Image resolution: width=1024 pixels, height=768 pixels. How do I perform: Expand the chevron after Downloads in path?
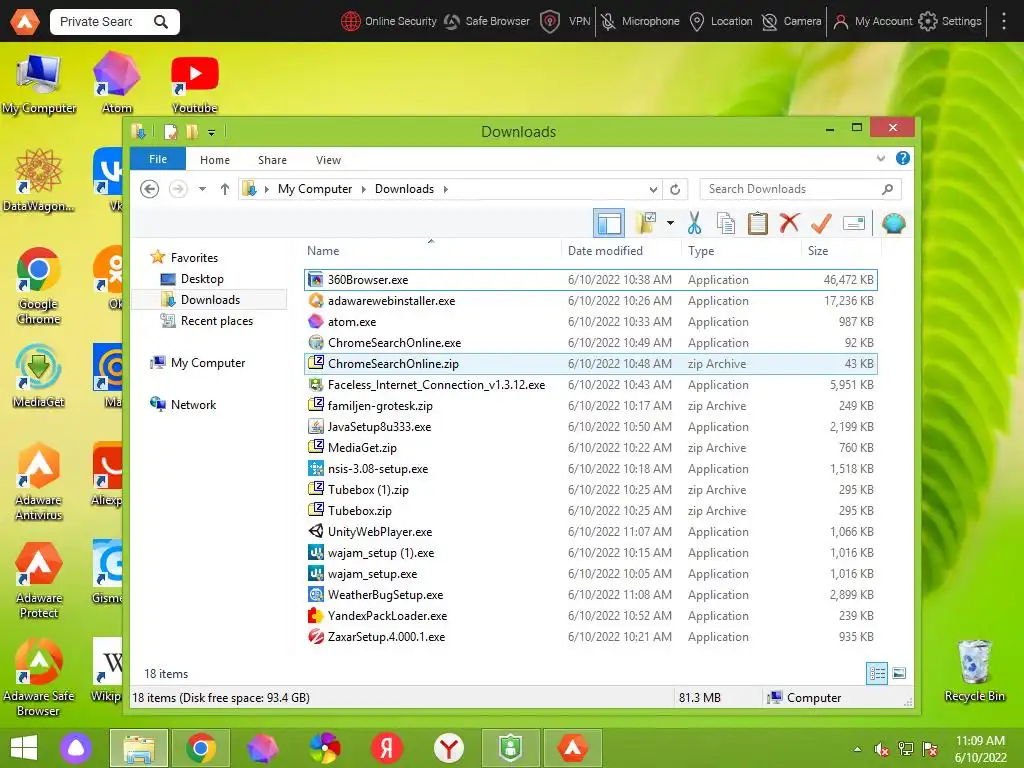pyautogui.click(x=445, y=189)
